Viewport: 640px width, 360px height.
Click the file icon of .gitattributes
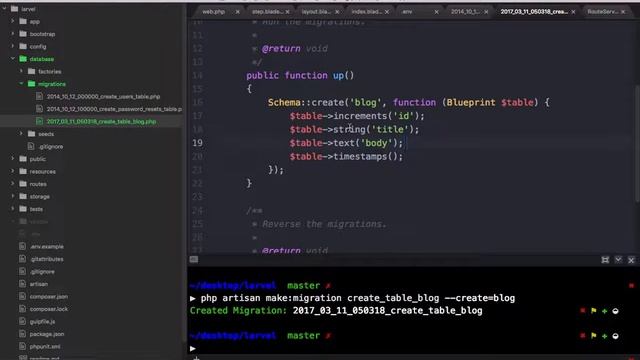pyautogui.click(x=22, y=259)
